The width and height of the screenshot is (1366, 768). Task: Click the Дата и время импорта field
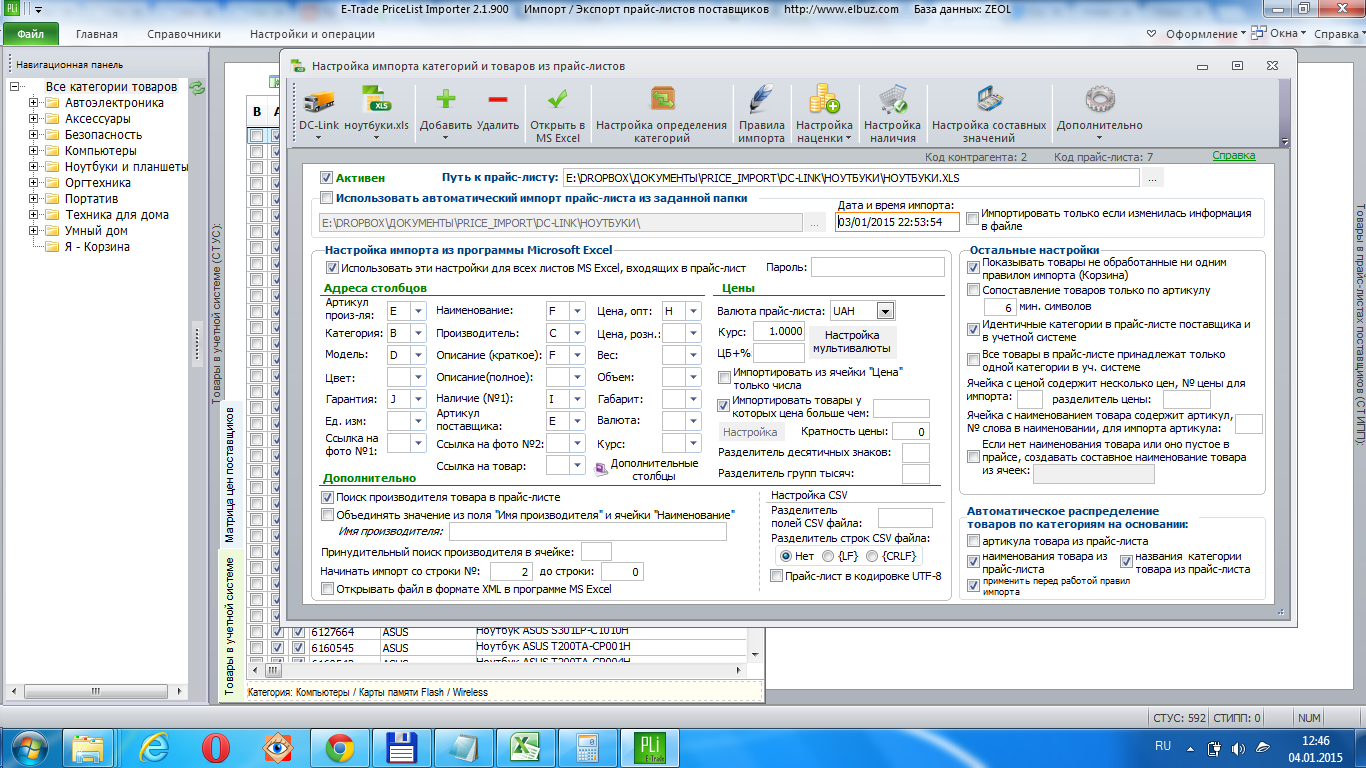click(x=897, y=222)
